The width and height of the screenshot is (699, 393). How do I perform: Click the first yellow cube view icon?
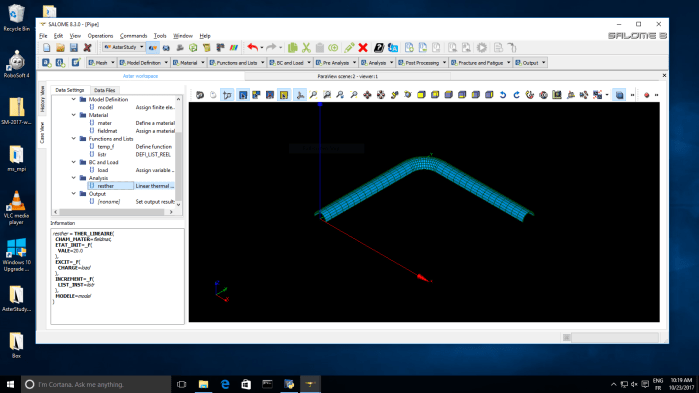point(421,95)
